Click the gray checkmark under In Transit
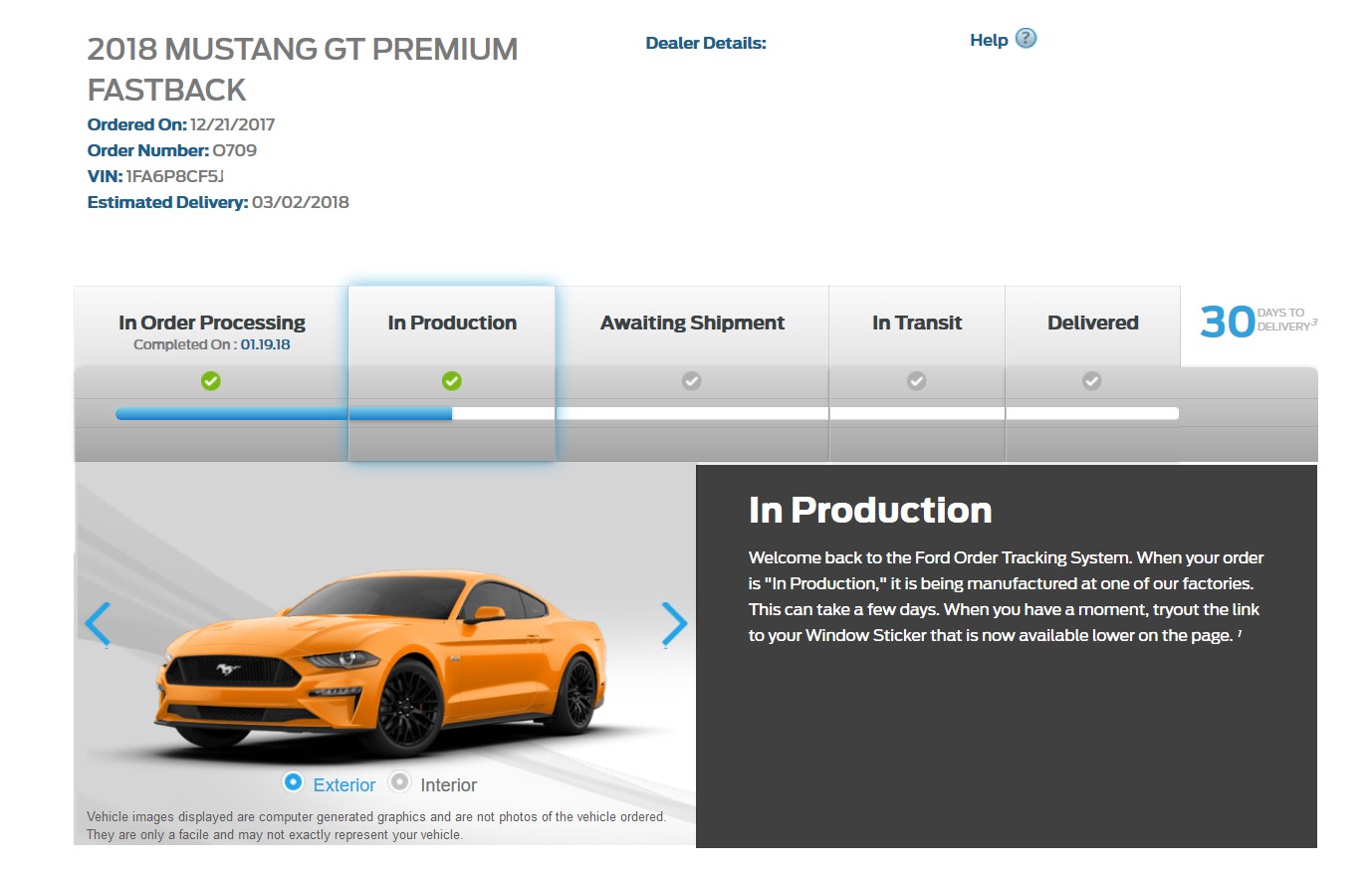The height and width of the screenshot is (873, 1372). click(x=917, y=381)
